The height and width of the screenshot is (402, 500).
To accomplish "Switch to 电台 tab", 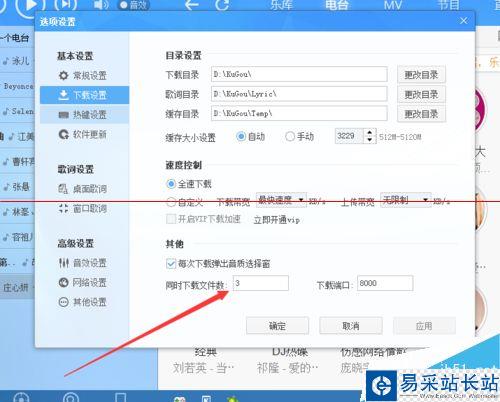I will point(337,5).
